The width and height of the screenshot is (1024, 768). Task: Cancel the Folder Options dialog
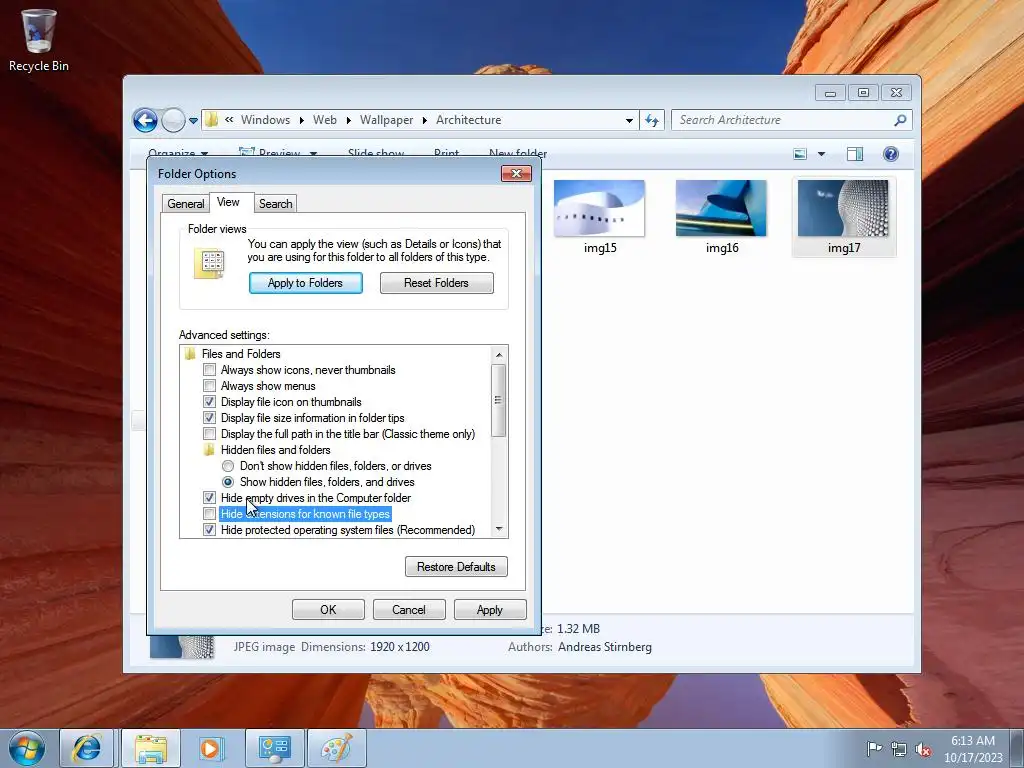409,610
